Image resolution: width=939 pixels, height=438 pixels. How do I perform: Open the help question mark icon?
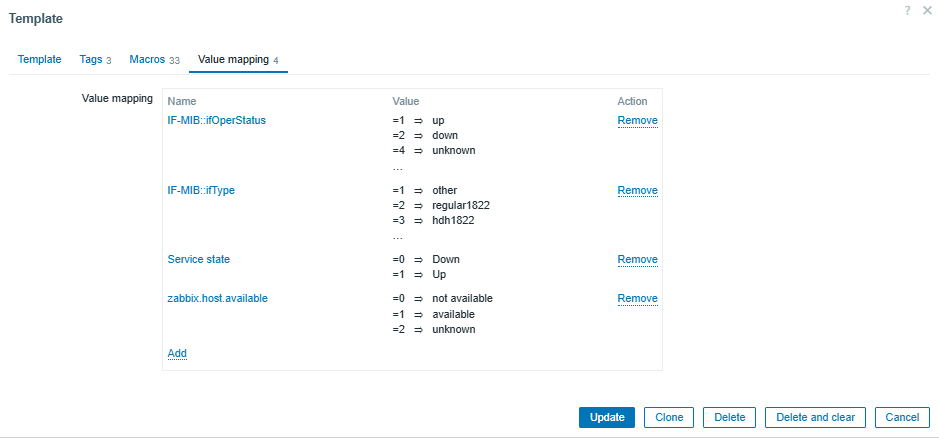click(x=908, y=10)
